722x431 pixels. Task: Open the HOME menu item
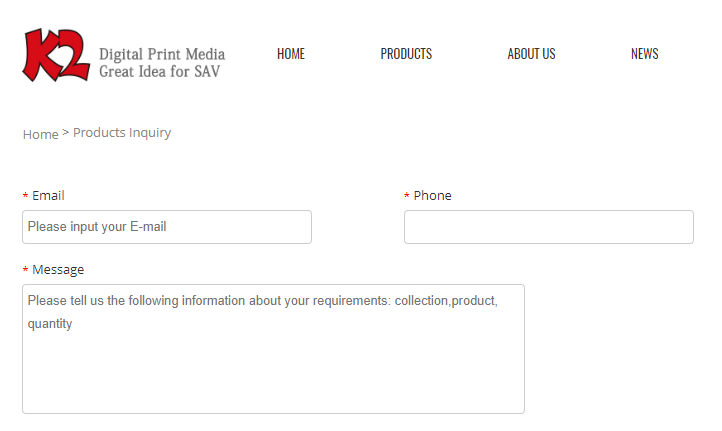click(x=291, y=54)
